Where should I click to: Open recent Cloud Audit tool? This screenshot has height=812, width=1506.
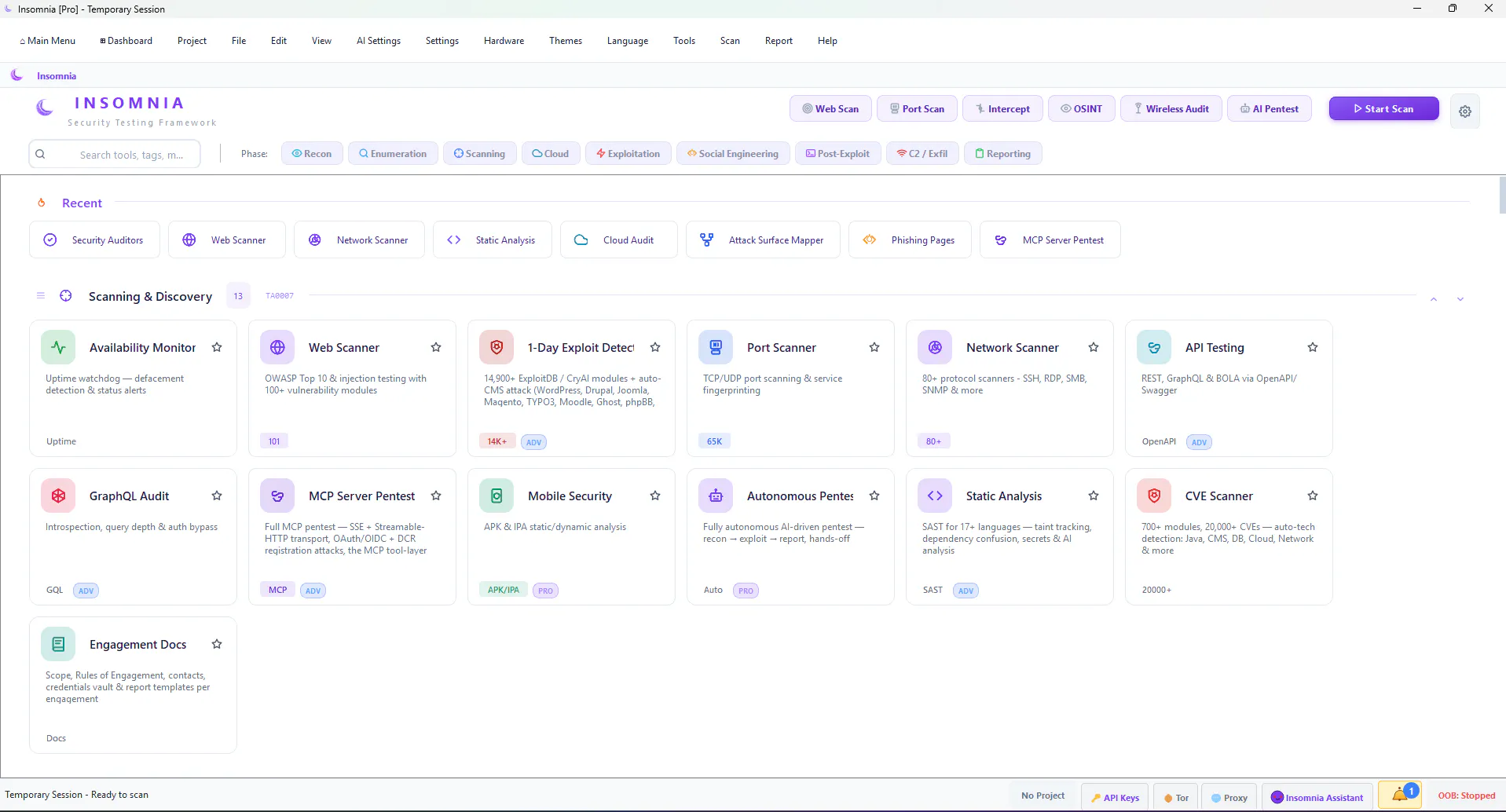[618, 240]
